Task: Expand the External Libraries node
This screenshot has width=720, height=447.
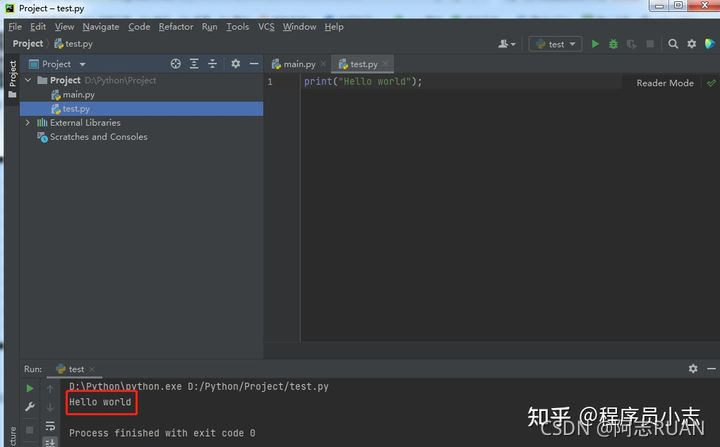Action: 28,123
